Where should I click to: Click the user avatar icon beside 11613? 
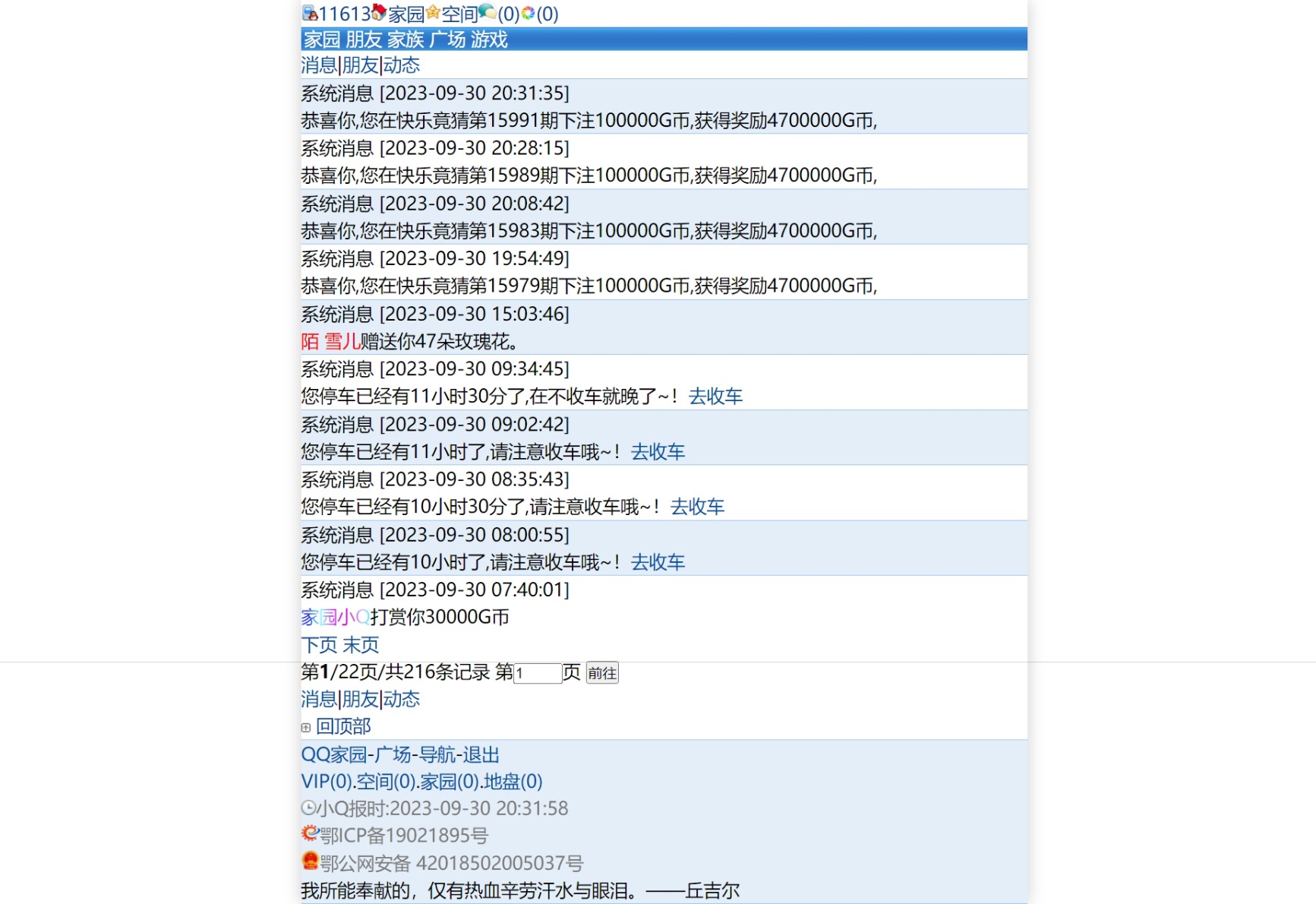pyautogui.click(x=310, y=13)
